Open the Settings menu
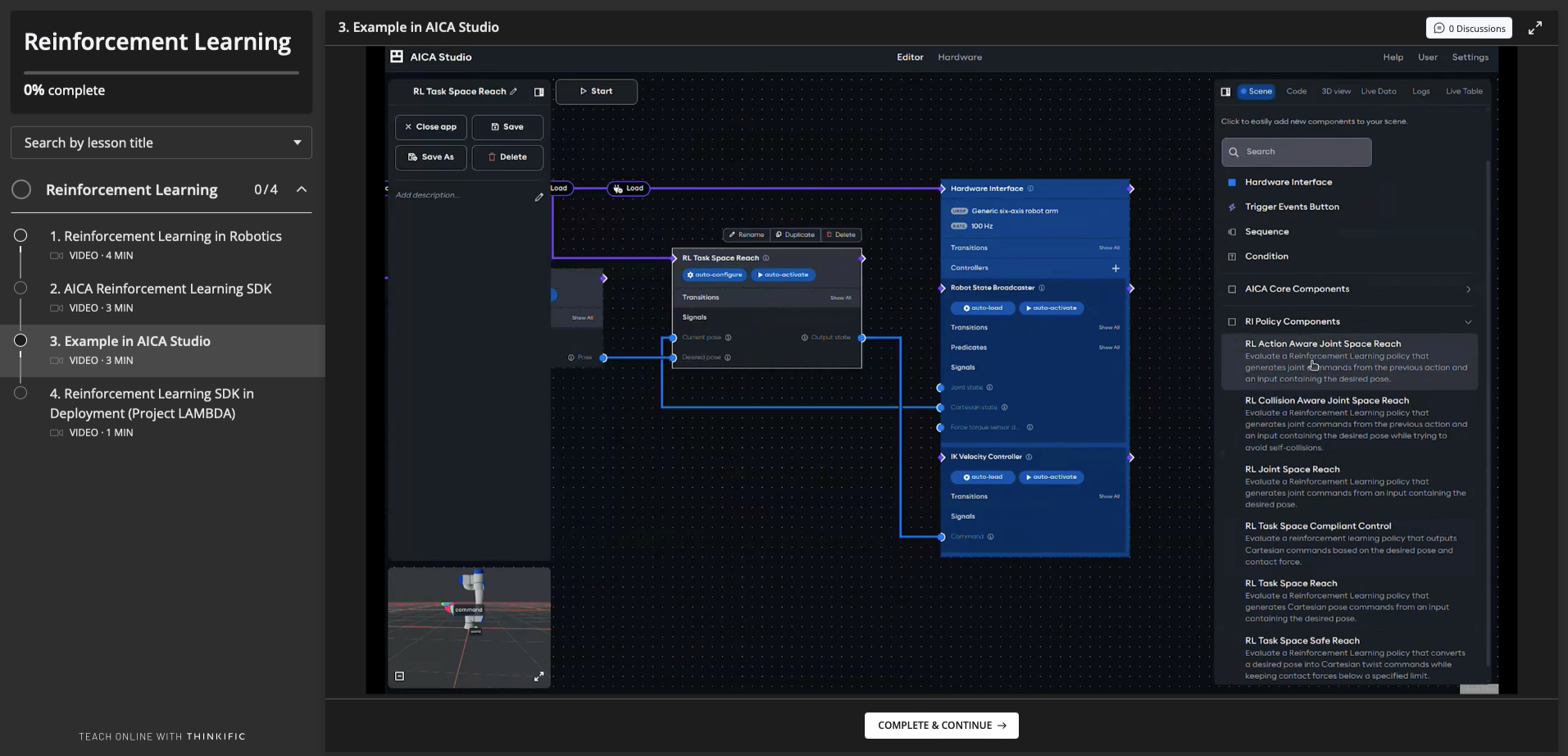The height and width of the screenshot is (756, 1568). pyautogui.click(x=1470, y=57)
